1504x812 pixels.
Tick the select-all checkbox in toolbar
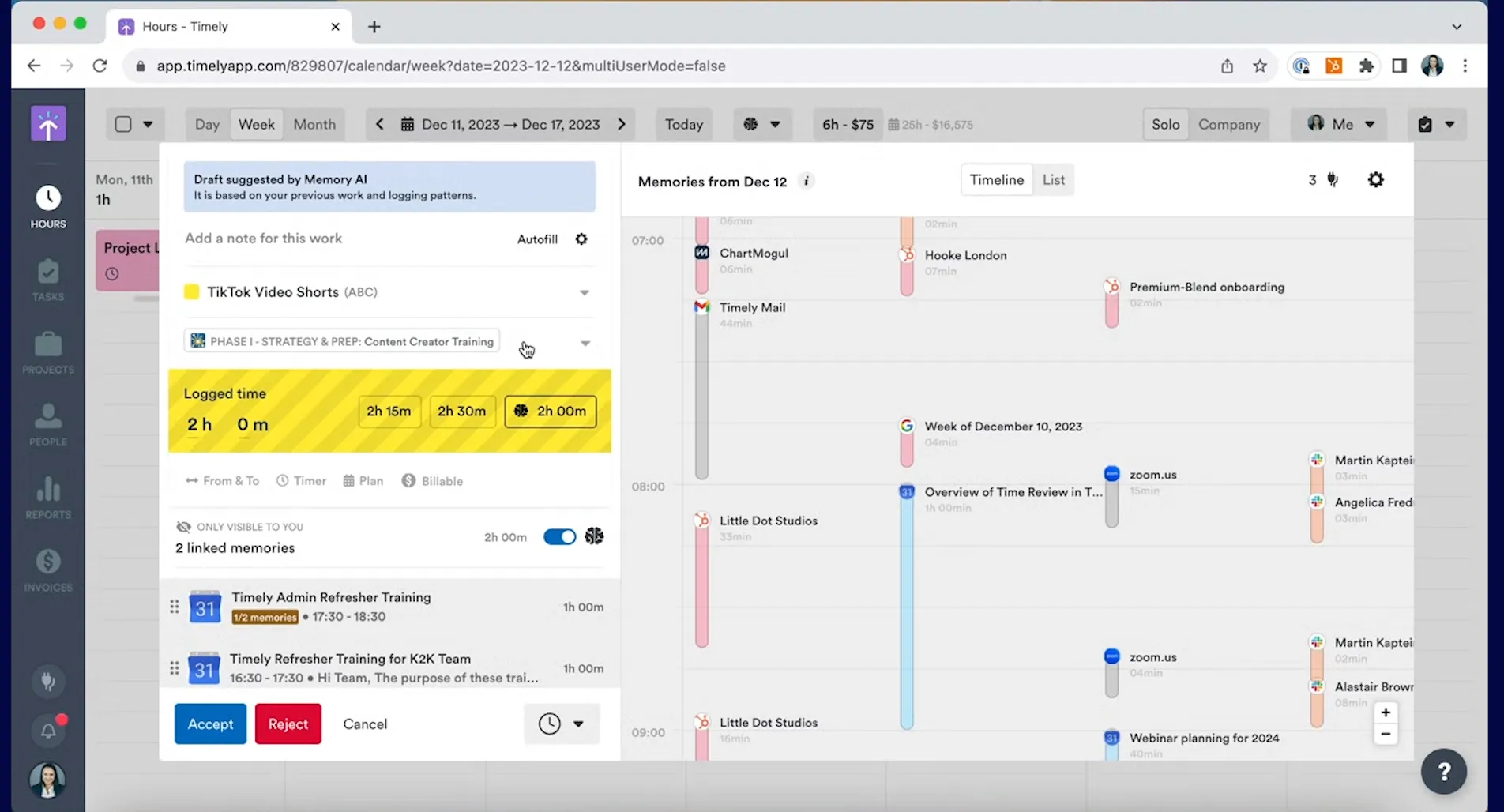point(123,124)
